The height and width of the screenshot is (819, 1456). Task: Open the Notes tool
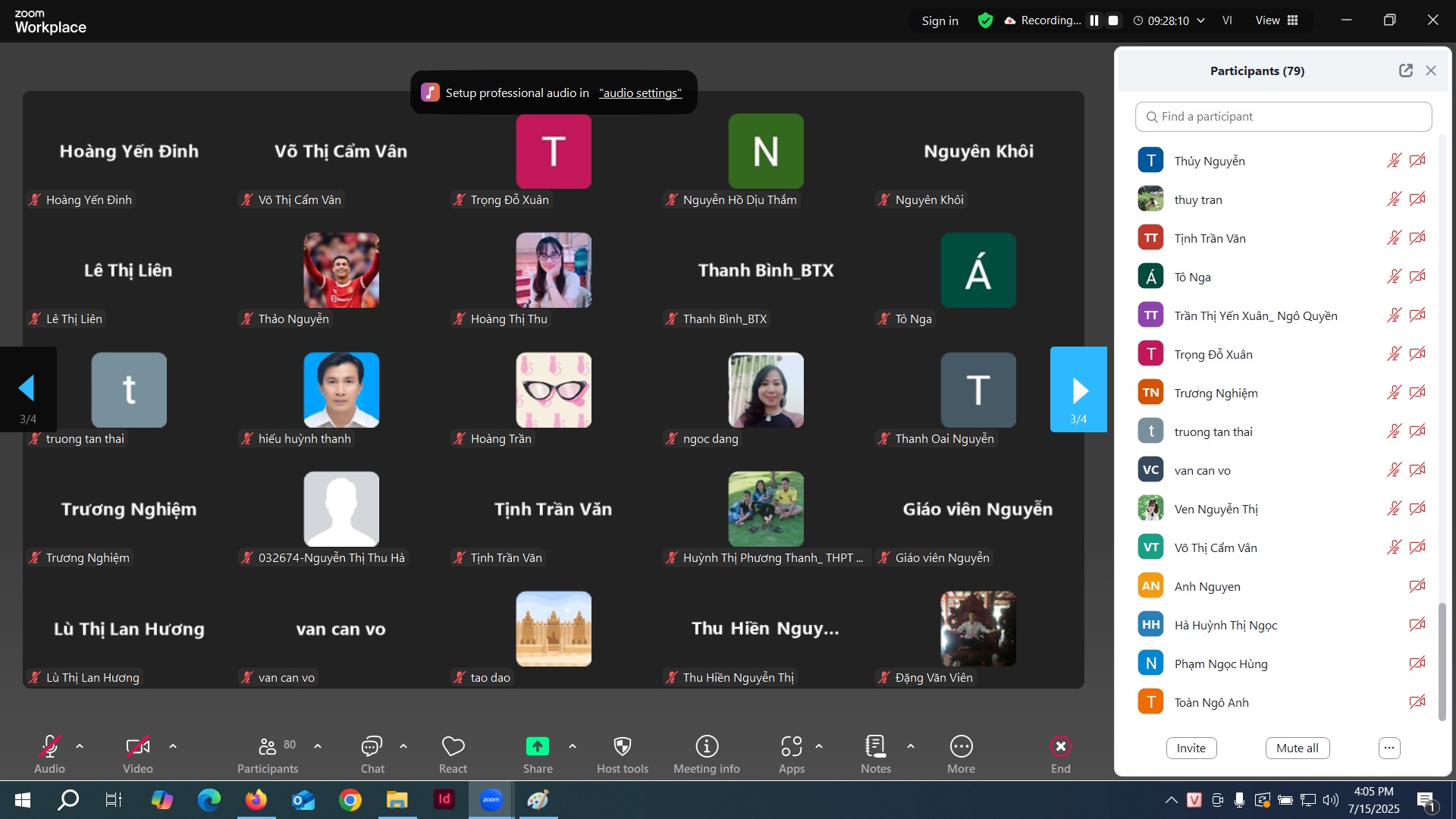(x=875, y=754)
